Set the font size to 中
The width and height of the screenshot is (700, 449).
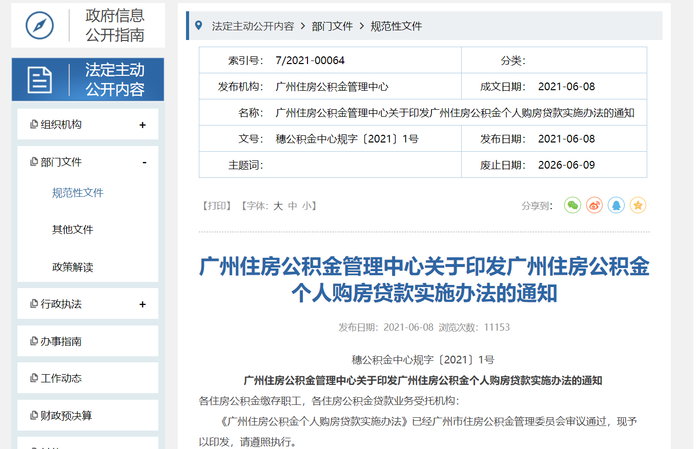(292, 206)
